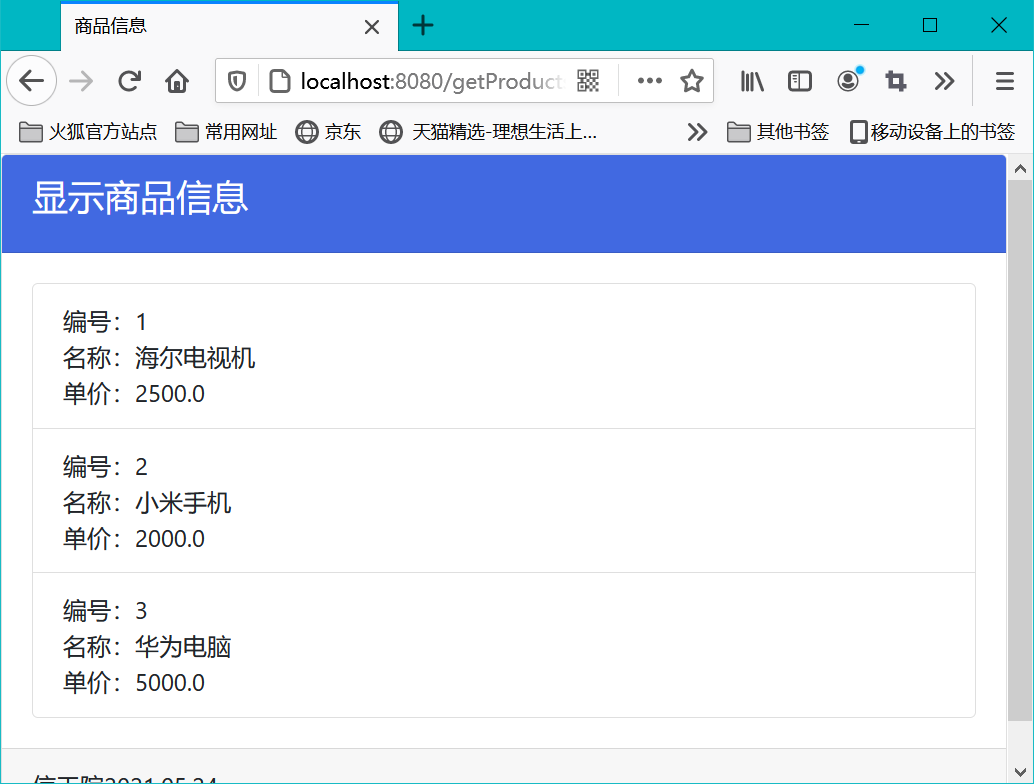The height and width of the screenshot is (784, 1034).
Task: Toggle the sidebar view
Action: 800,81
